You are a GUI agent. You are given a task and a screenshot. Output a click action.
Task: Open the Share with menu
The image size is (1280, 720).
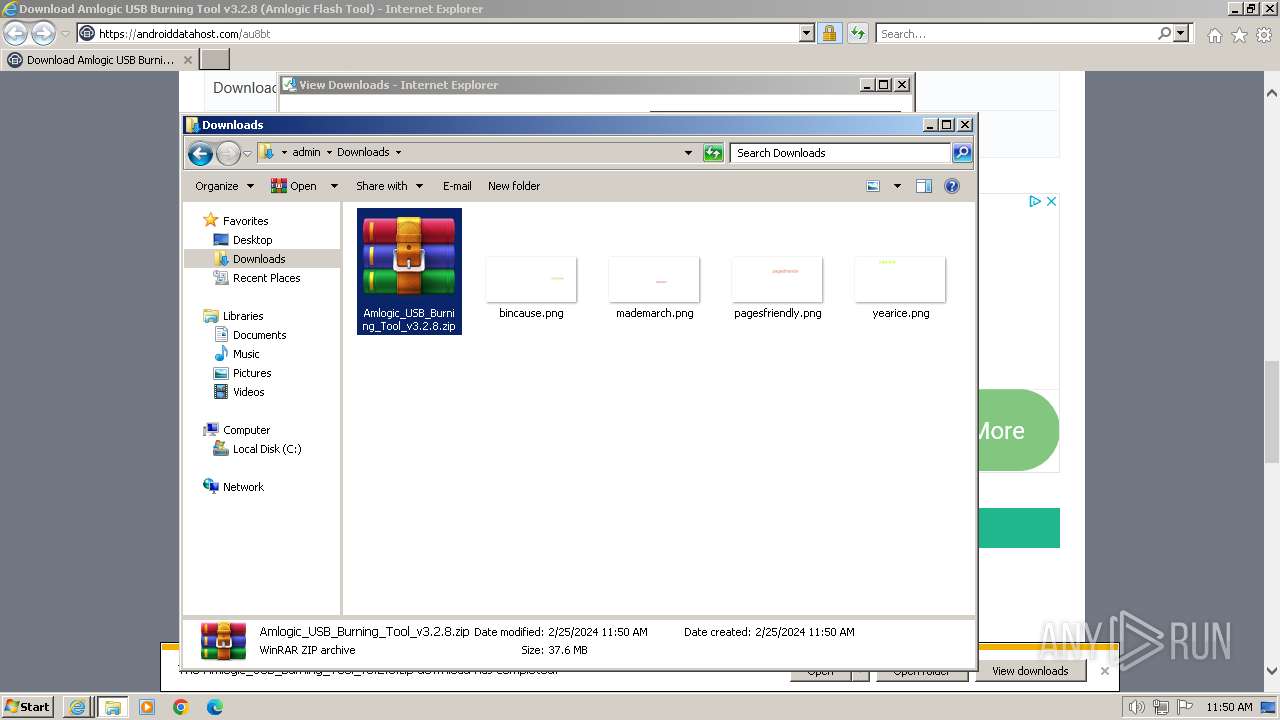click(389, 186)
